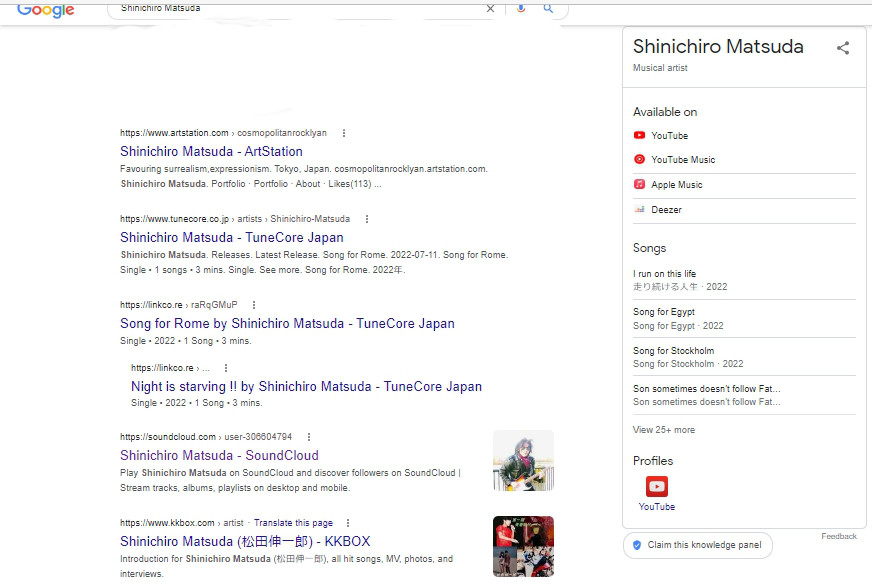This screenshot has width=872, height=586.
Task: Open more options for Night is starving result
Action: pyautogui.click(x=225, y=368)
